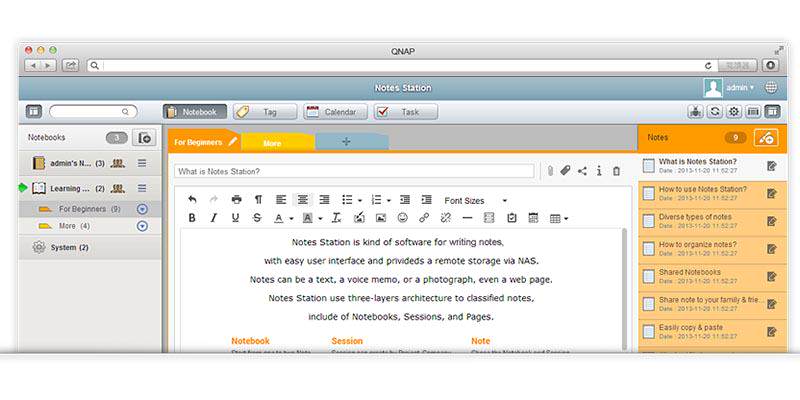
Task: Open the Font Sizes dropdown
Action: tap(475, 201)
